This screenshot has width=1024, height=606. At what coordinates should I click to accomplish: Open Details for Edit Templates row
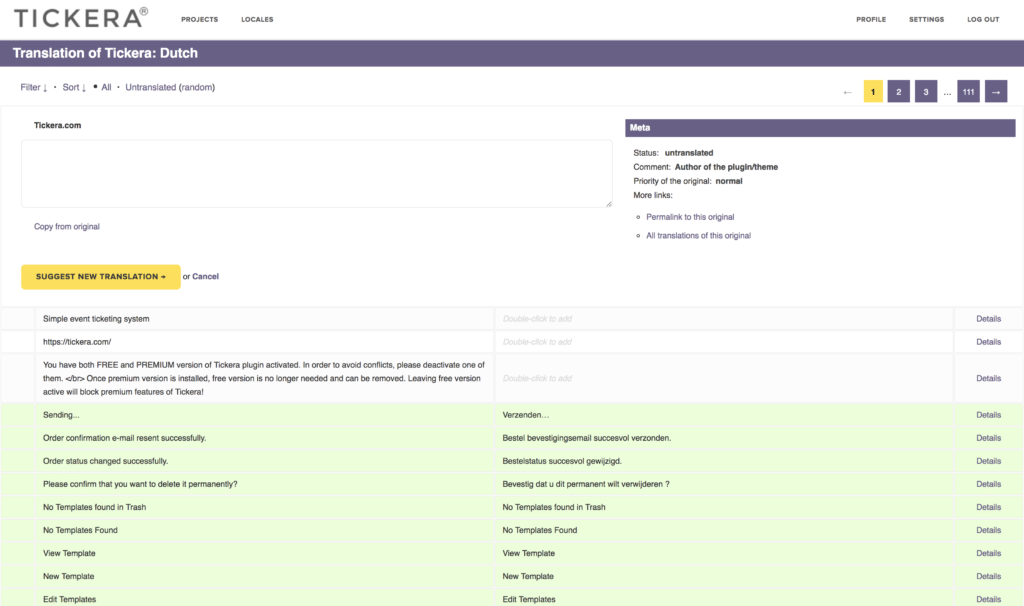[989, 599]
